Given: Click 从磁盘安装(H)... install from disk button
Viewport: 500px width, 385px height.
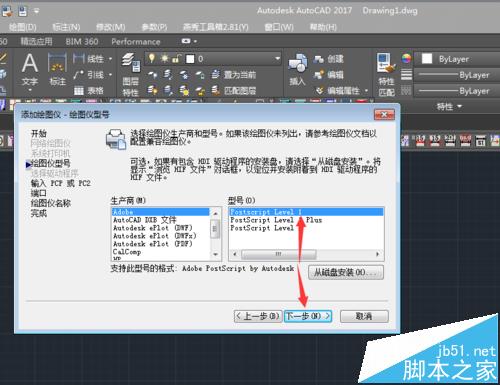Looking at the screenshot, I should coord(346,272).
